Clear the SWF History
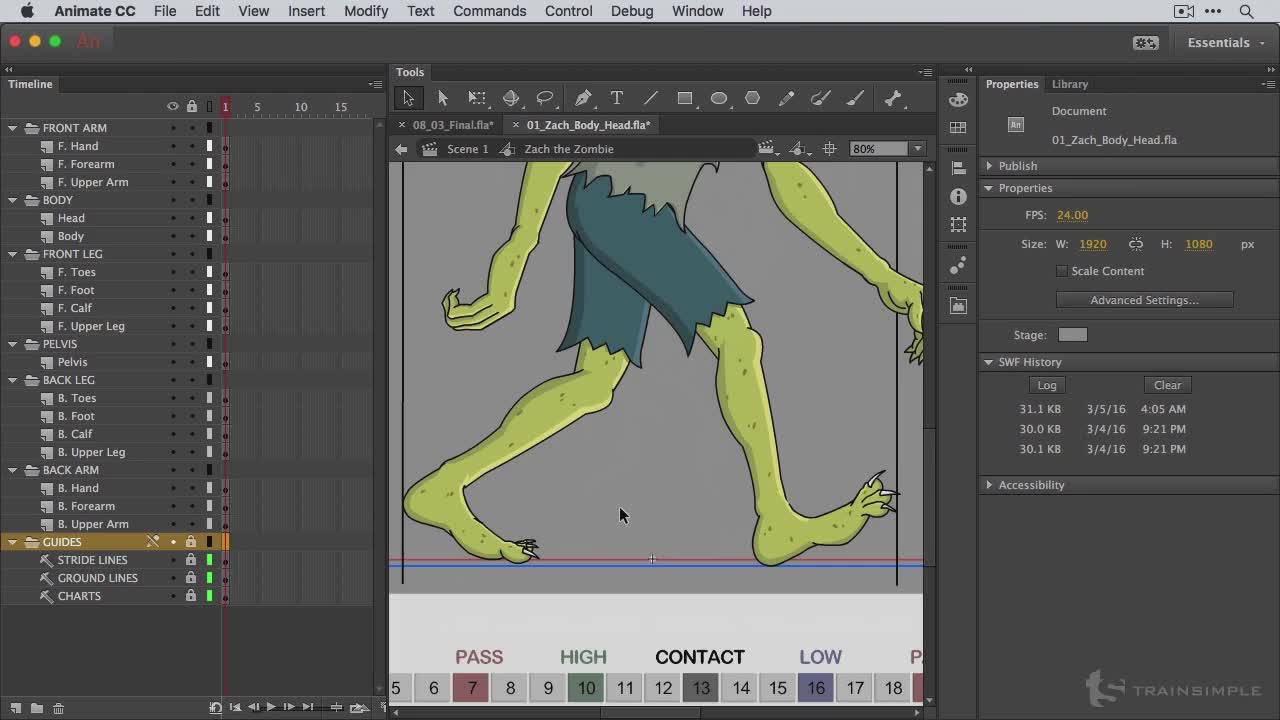Viewport: 1280px width, 720px height. [x=1167, y=385]
